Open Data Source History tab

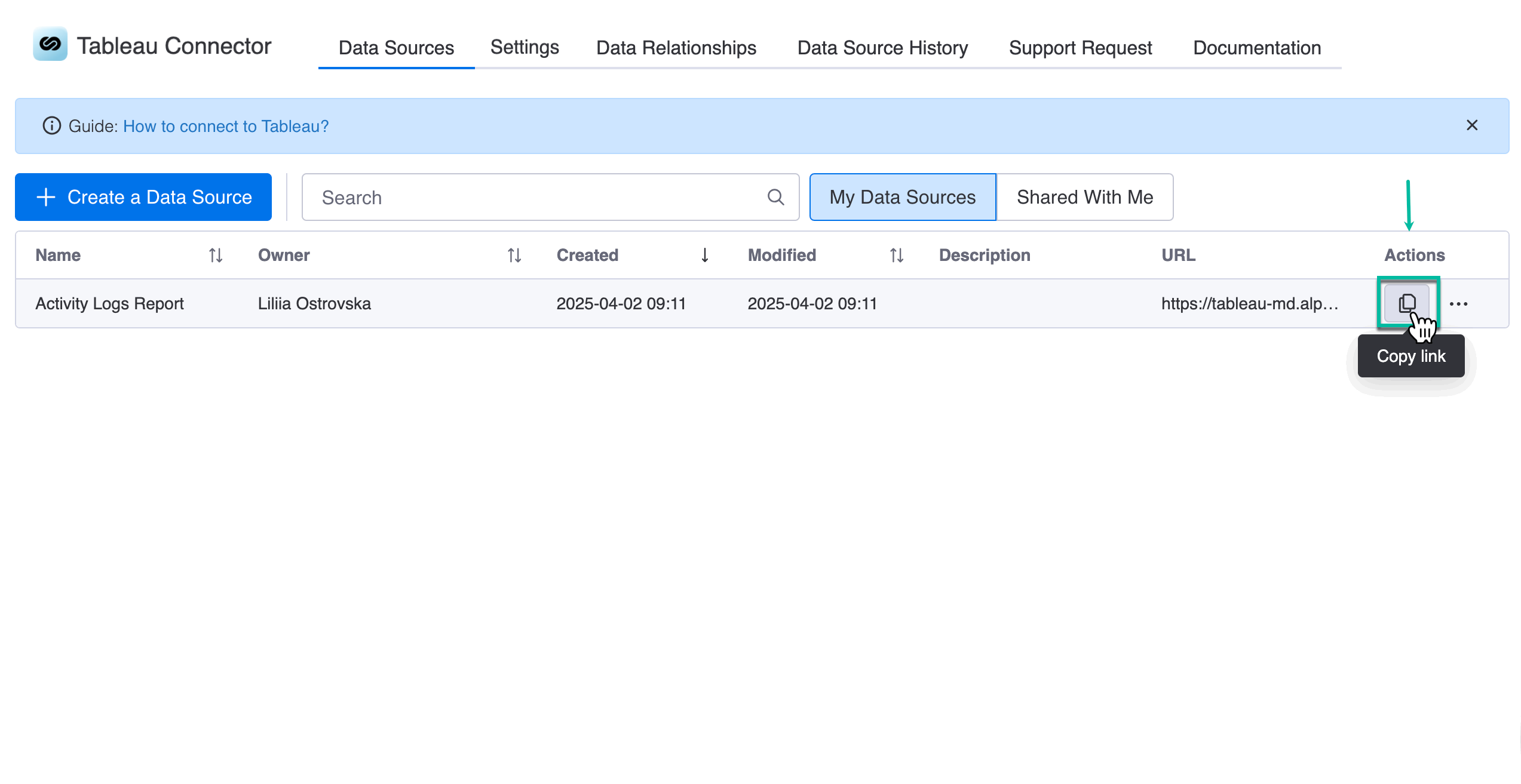pos(882,48)
